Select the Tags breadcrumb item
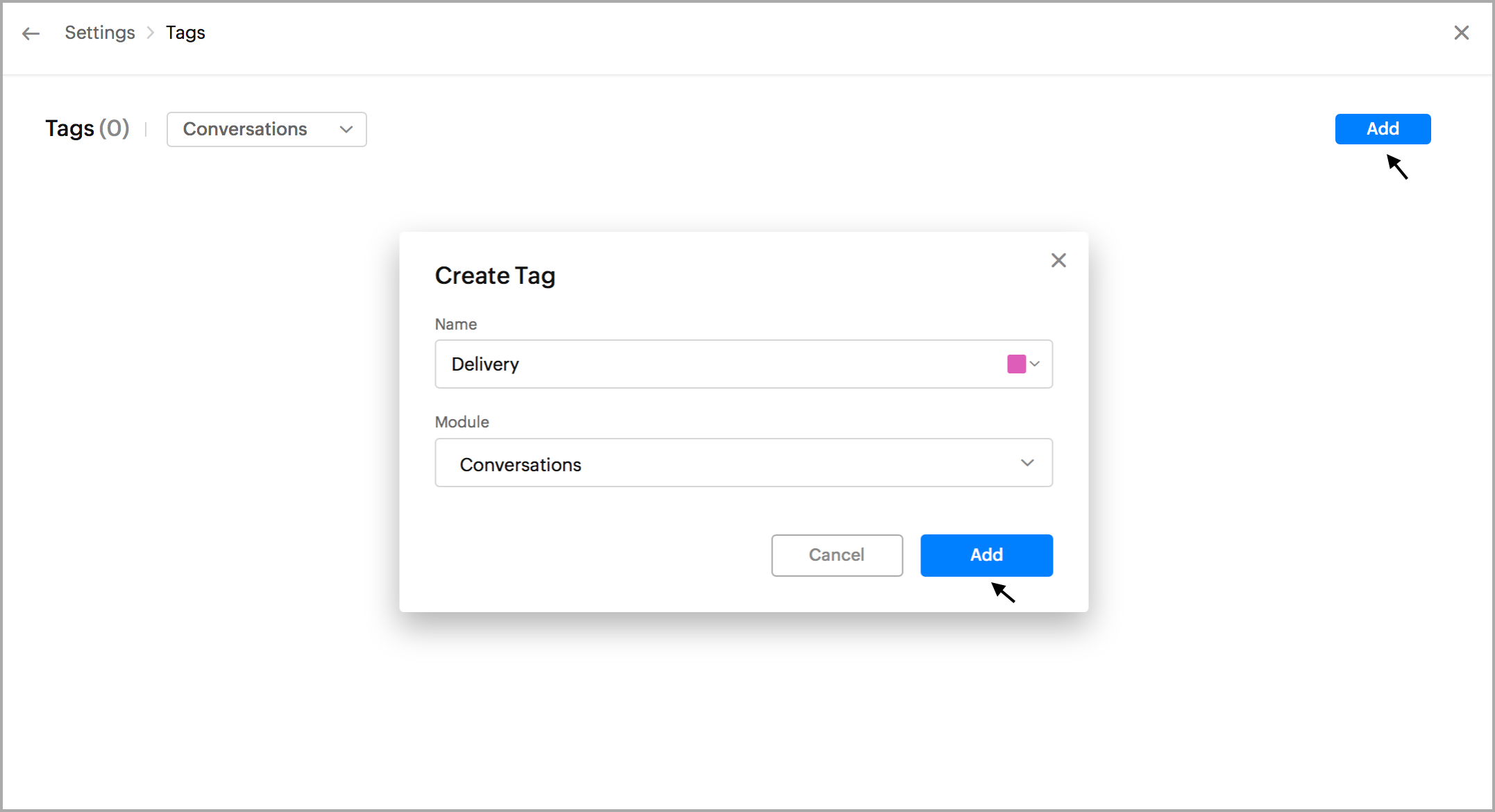The width and height of the screenshot is (1495, 812). pos(185,33)
